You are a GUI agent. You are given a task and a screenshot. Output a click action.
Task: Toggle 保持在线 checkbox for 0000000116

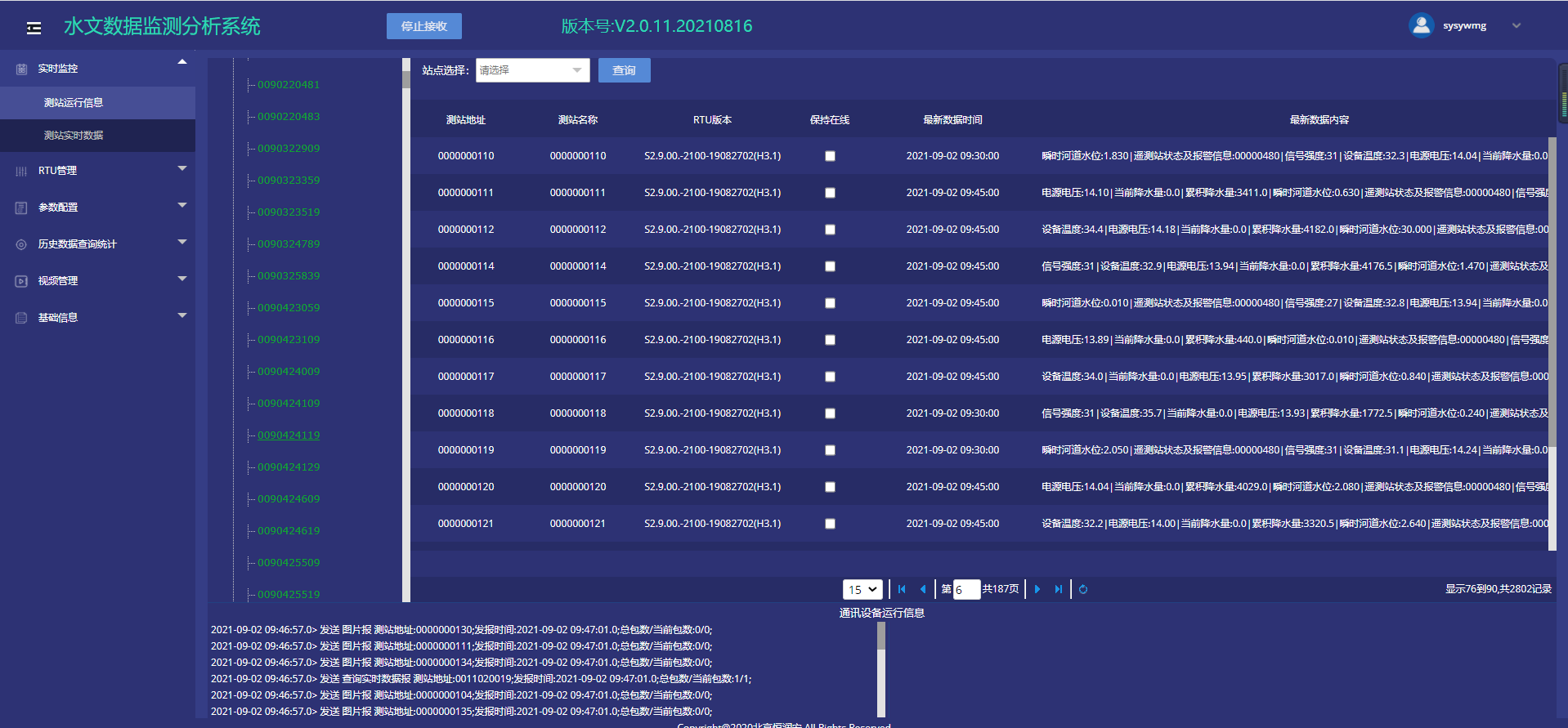coord(830,340)
